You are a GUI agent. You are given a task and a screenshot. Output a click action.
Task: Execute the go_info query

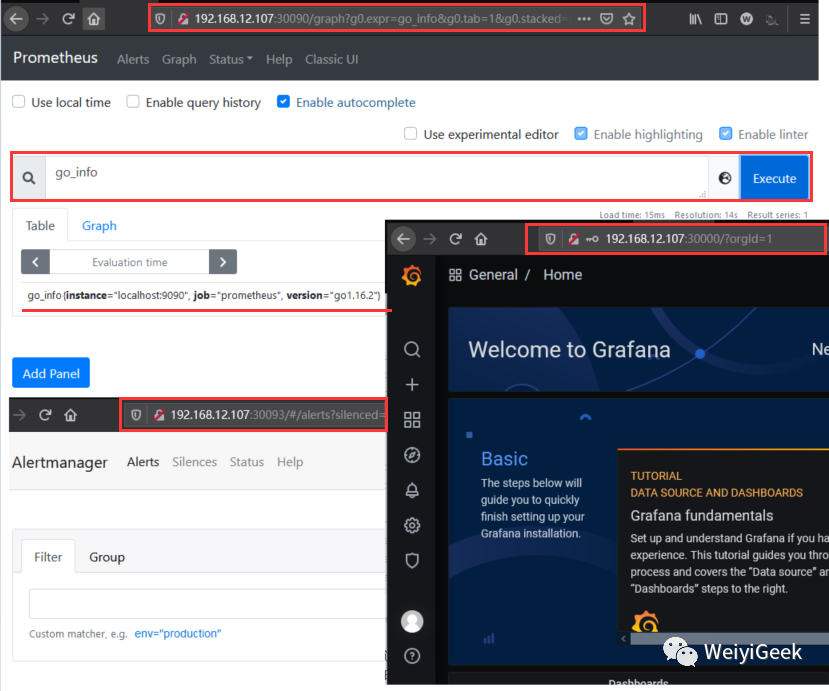774,178
